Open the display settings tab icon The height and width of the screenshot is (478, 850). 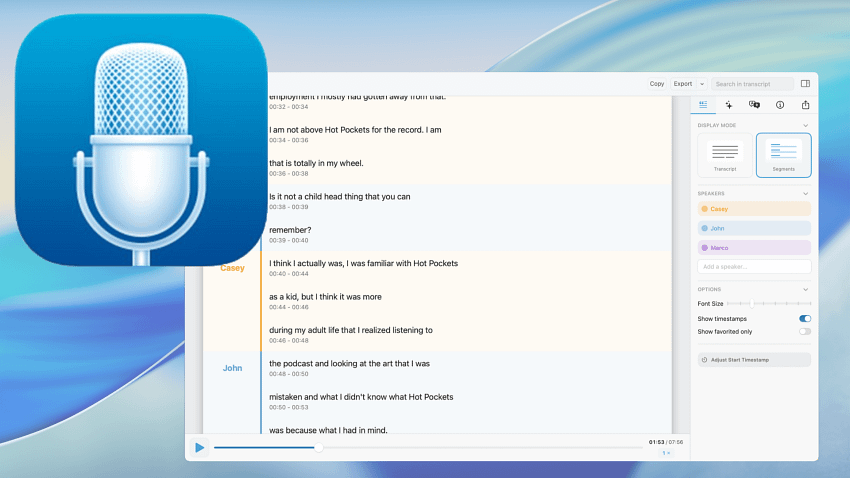[703, 105]
